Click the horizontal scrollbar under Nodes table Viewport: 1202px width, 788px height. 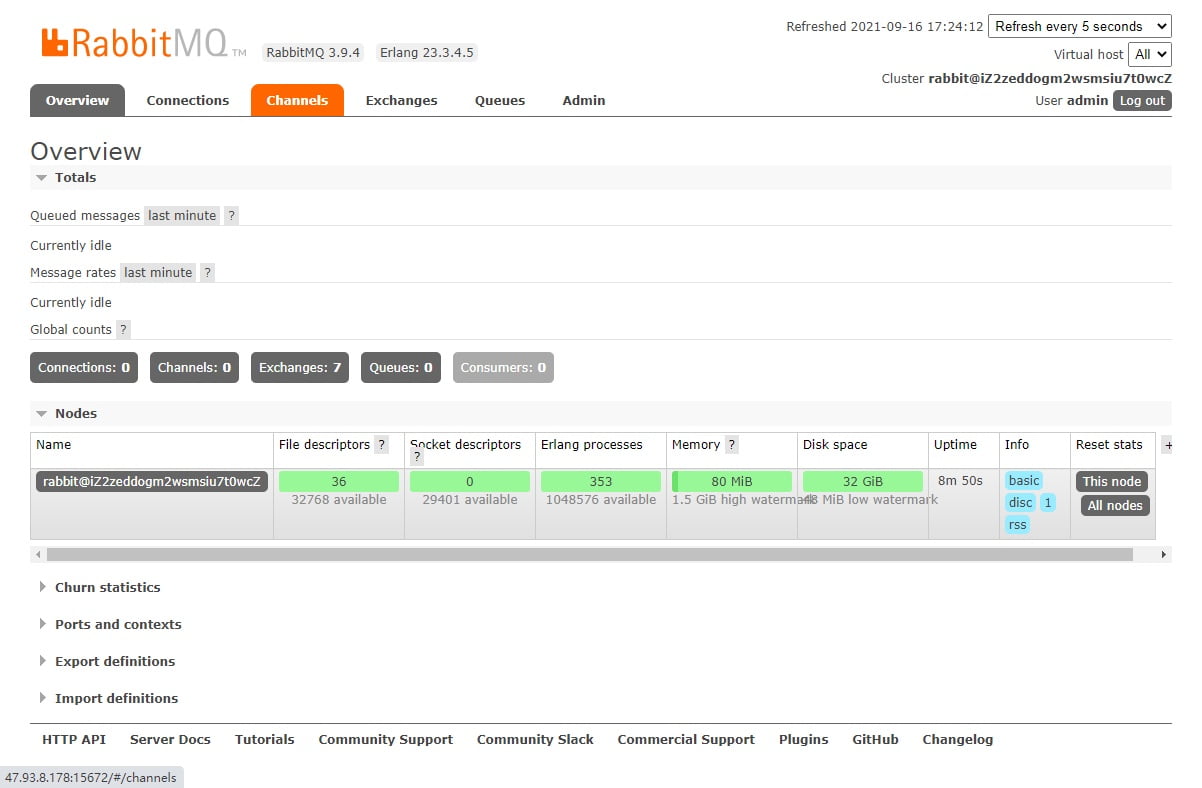click(589, 555)
